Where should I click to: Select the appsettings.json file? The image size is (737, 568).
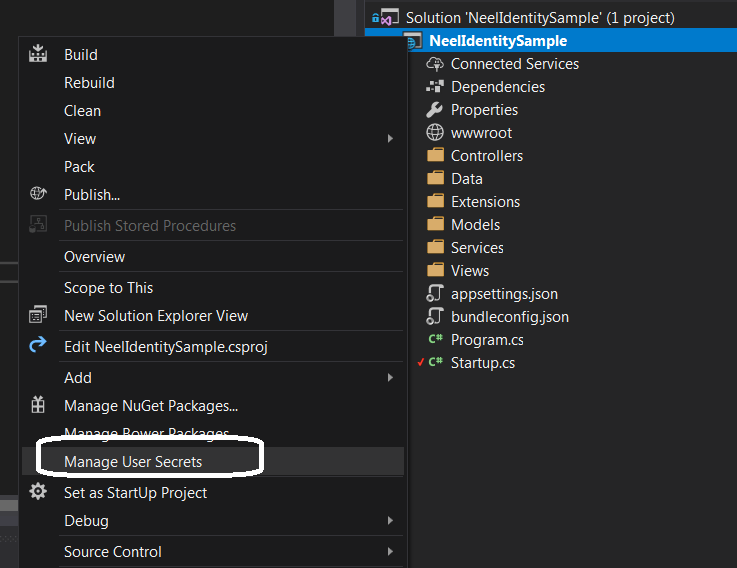point(504,294)
